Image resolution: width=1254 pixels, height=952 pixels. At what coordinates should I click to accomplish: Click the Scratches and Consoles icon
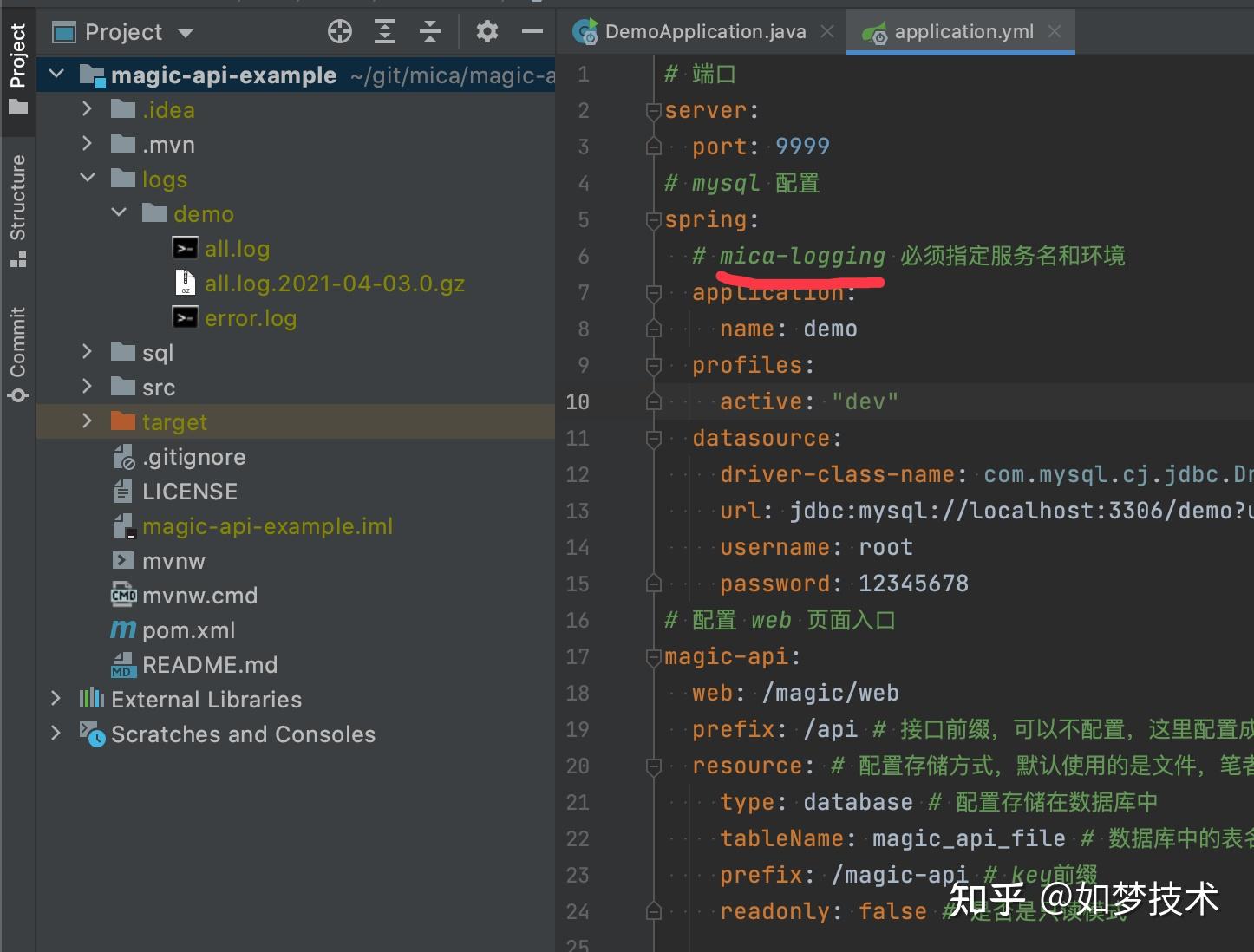pyautogui.click(x=93, y=734)
